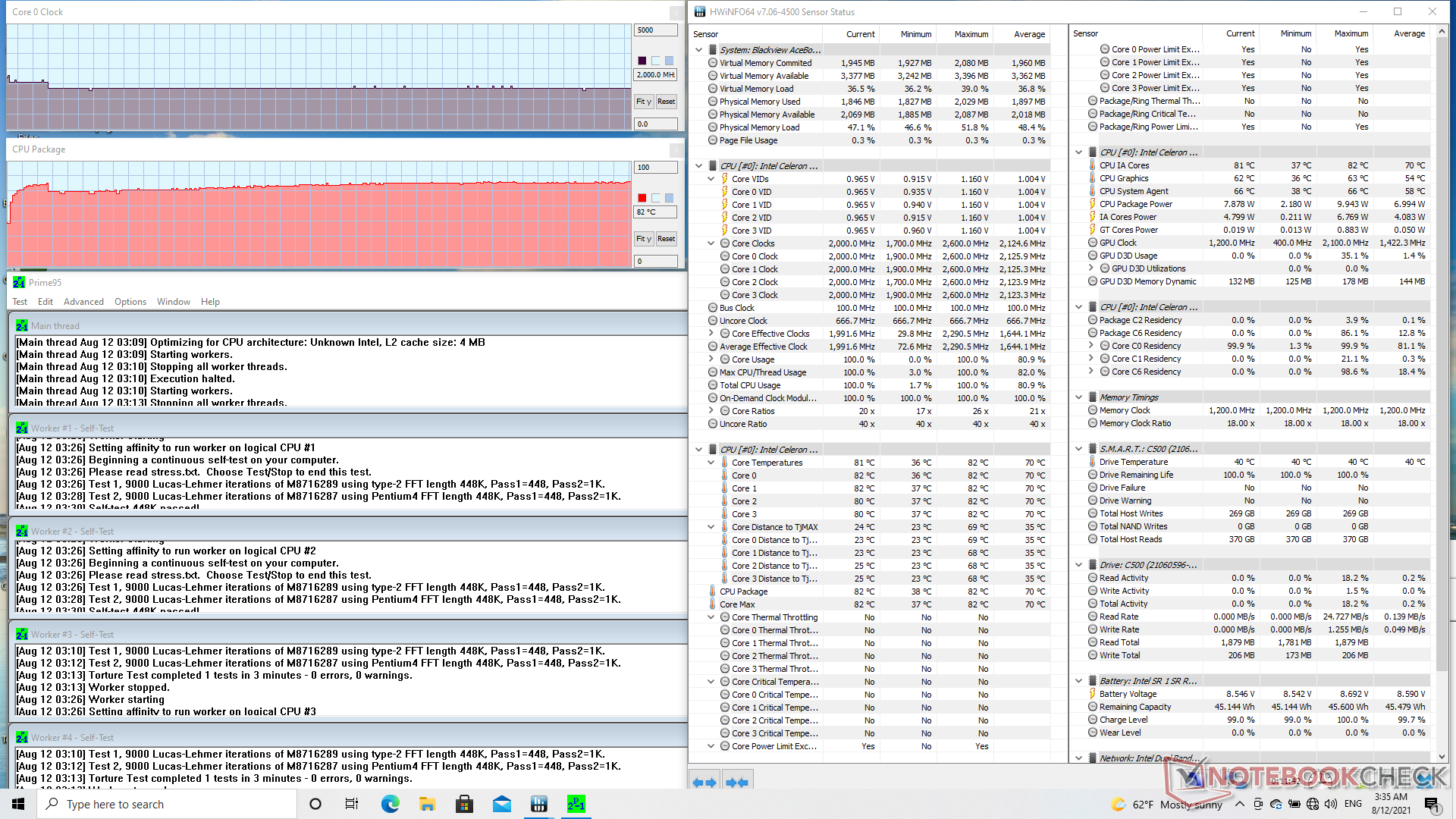Click the volume speaker tray icon
The height and width of the screenshot is (819, 1456).
1331,804
